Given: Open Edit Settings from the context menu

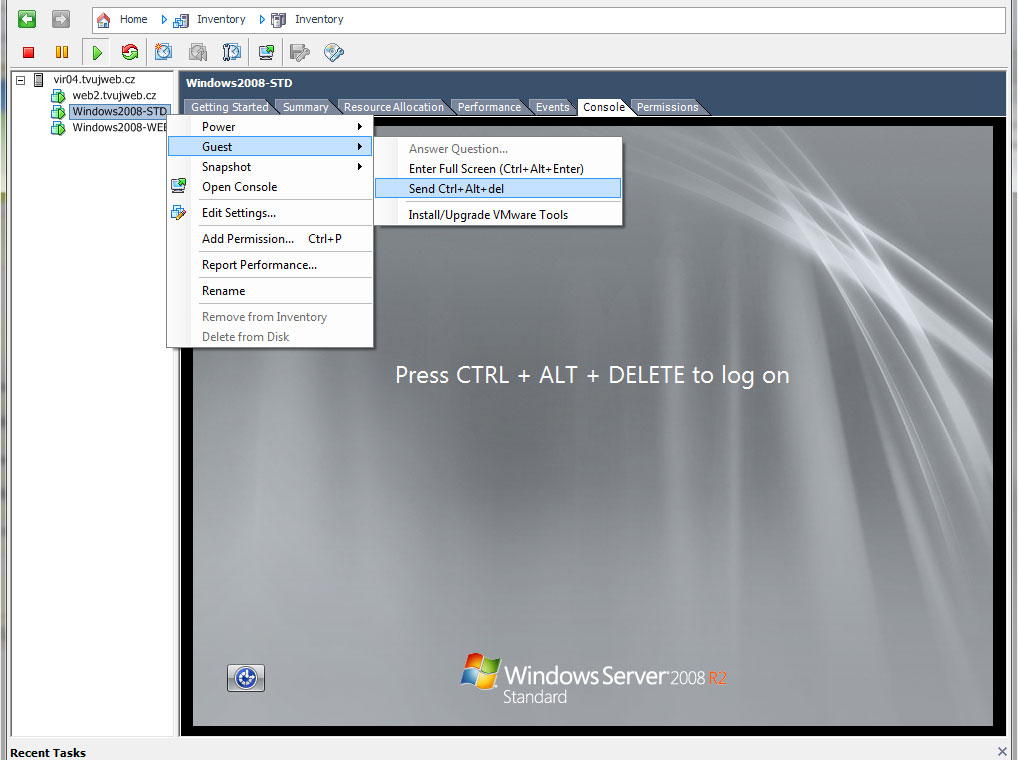Looking at the screenshot, I should (x=239, y=213).
